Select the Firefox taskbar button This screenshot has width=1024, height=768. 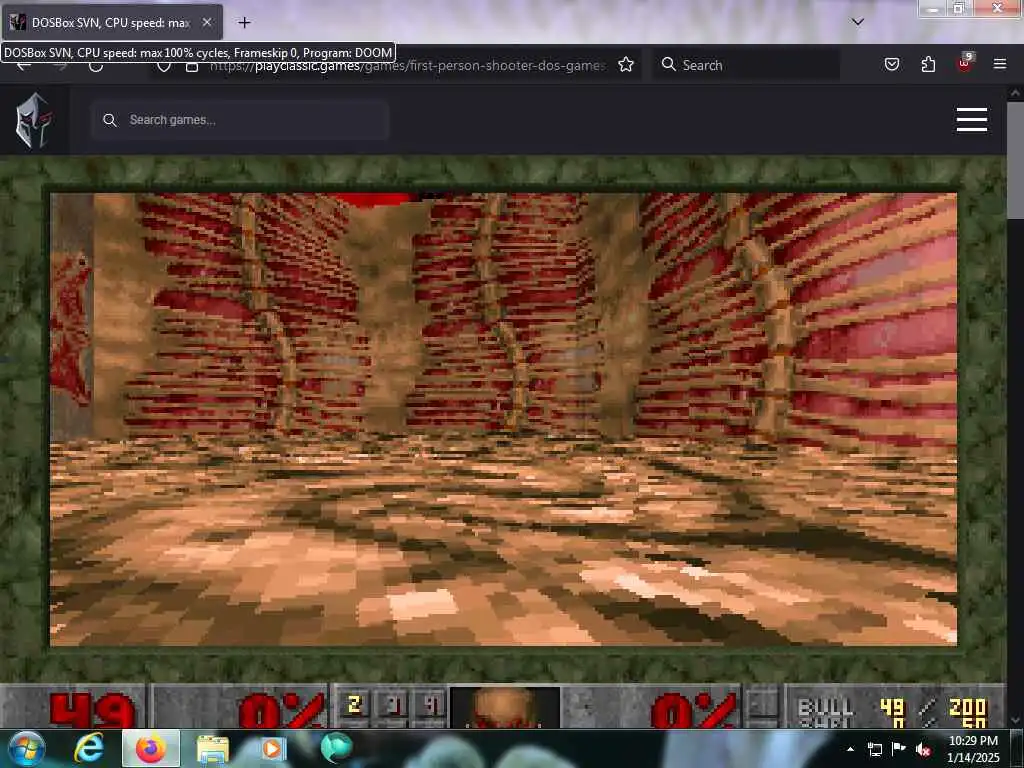click(x=151, y=749)
